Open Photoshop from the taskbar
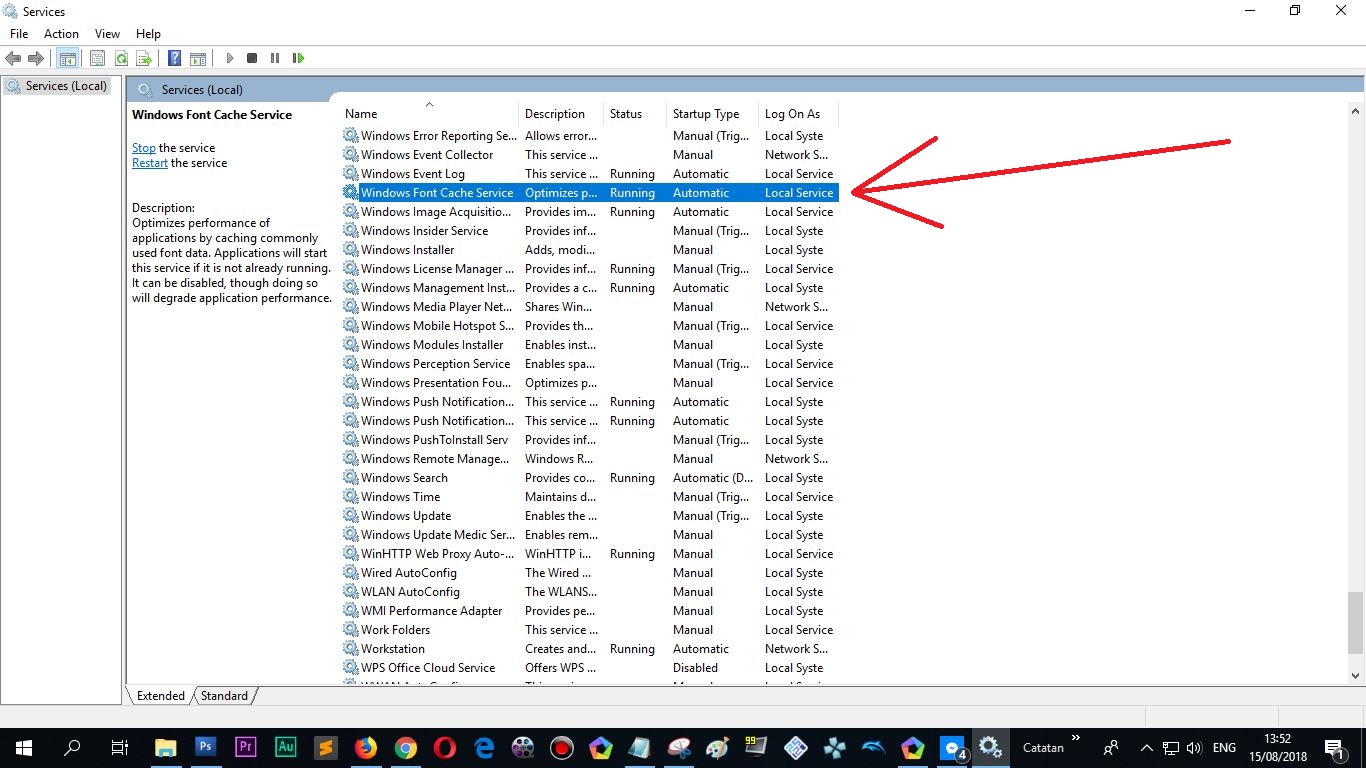This screenshot has width=1366, height=768. 206,747
